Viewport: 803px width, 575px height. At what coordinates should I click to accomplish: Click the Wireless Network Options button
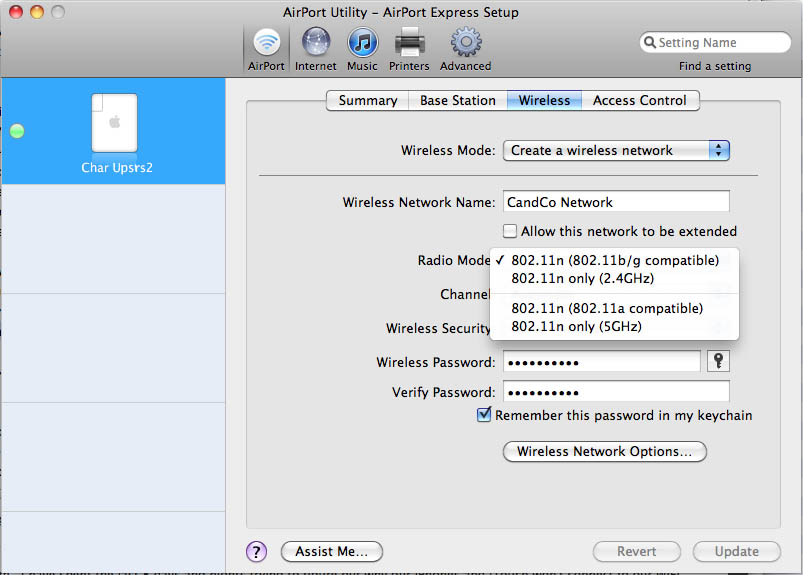[604, 452]
